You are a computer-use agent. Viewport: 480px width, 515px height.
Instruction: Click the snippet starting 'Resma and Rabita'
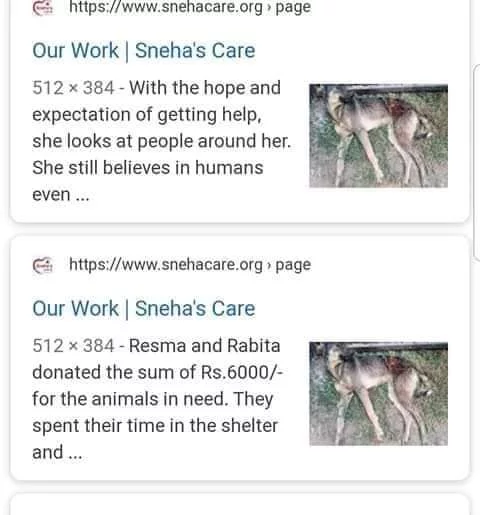(158, 399)
